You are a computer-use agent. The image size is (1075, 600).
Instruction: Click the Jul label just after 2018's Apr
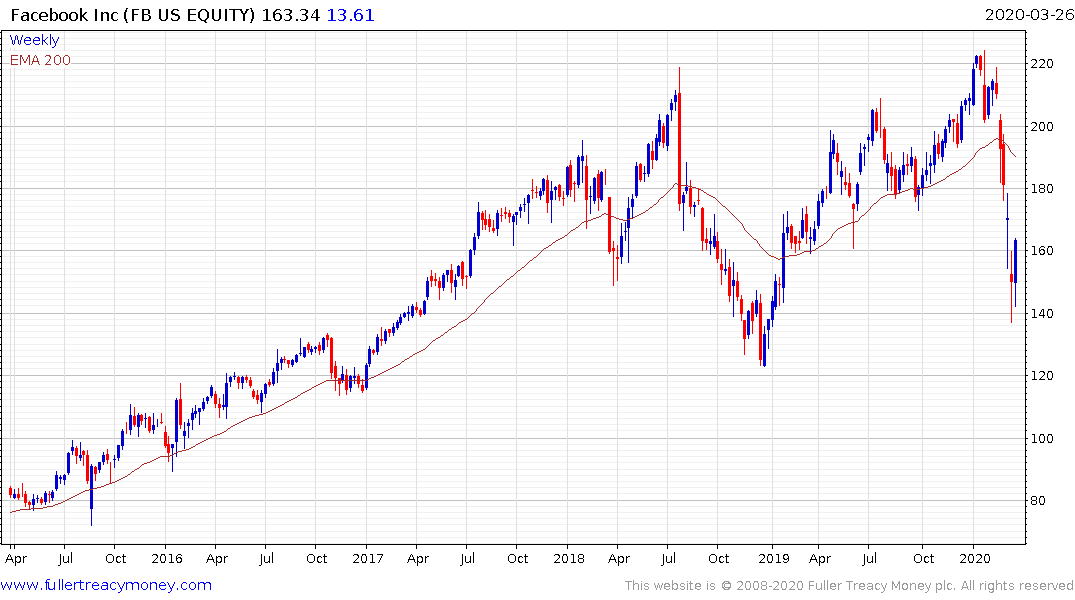tap(668, 558)
